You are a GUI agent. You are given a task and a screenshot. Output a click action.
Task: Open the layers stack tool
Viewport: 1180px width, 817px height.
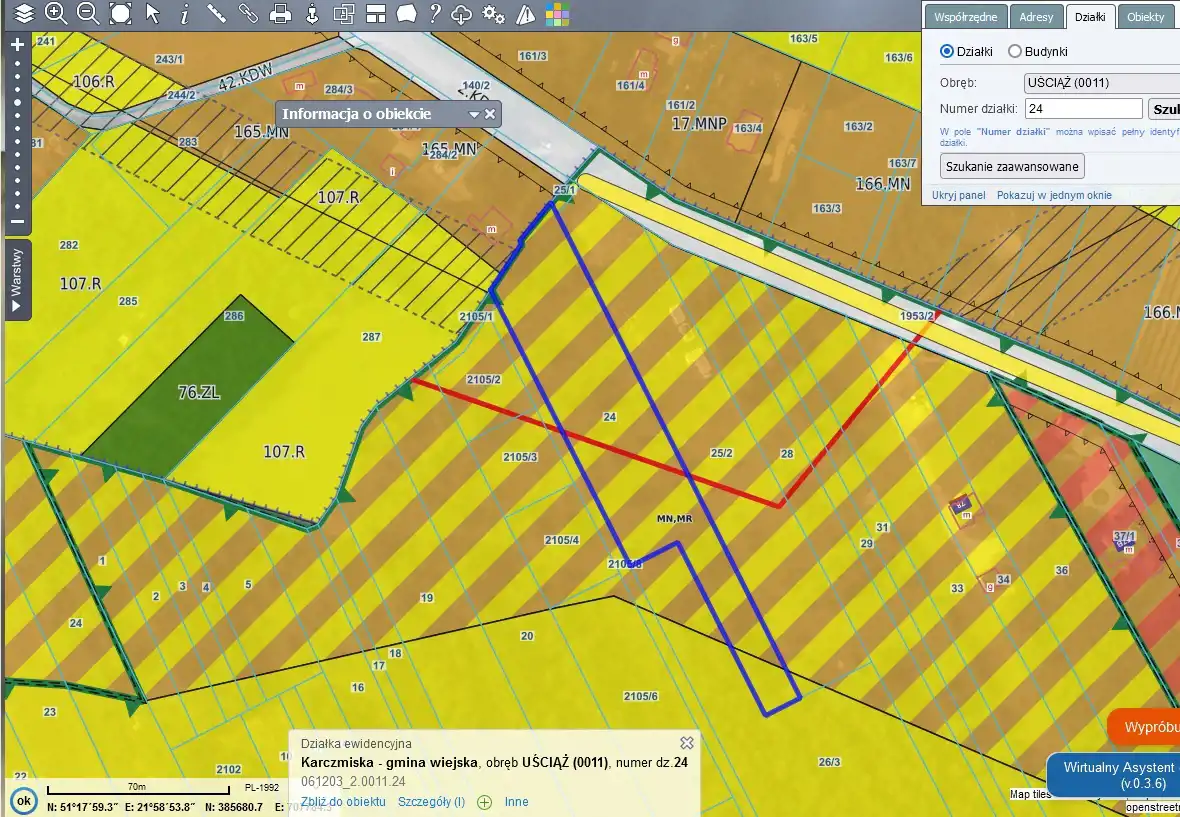24,14
